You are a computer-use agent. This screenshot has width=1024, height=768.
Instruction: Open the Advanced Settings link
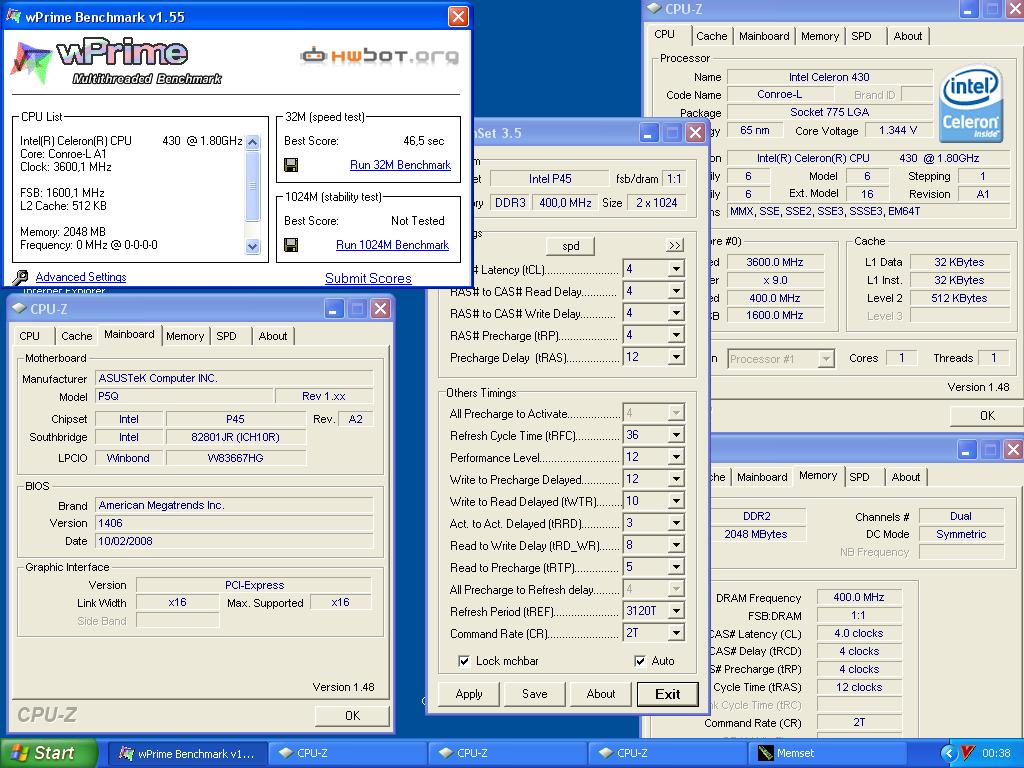81,277
